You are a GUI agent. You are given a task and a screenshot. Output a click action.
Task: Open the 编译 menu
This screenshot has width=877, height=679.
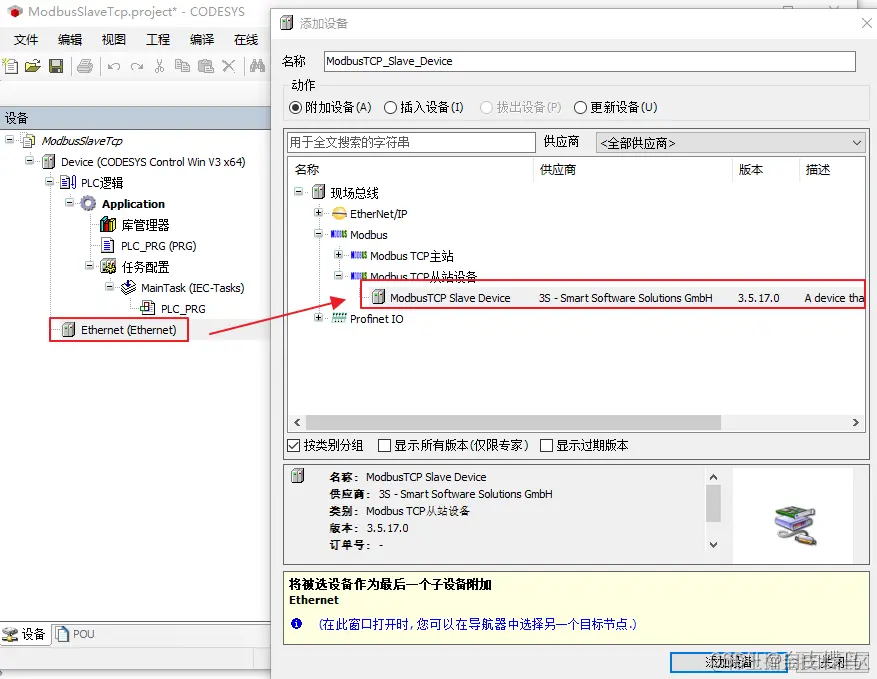[x=202, y=40]
